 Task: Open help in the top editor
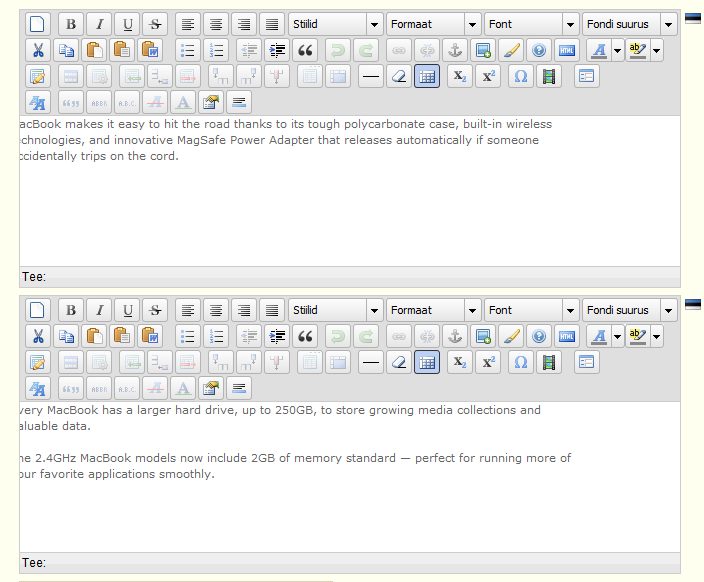point(539,50)
